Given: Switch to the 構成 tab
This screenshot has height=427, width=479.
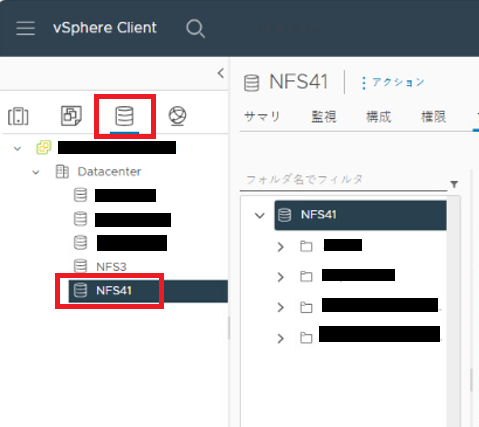Looking at the screenshot, I should pos(379,117).
